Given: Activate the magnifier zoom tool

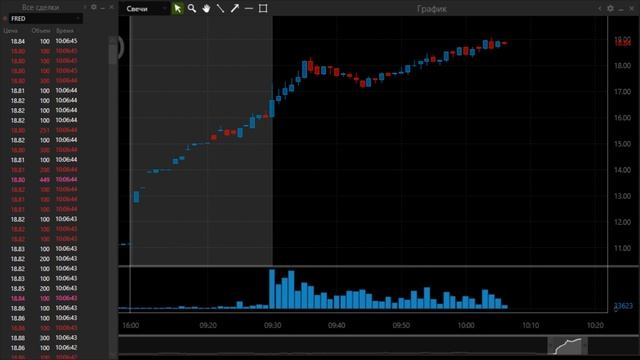Looking at the screenshot, I should pyautogui.click(x=192, y=8).
